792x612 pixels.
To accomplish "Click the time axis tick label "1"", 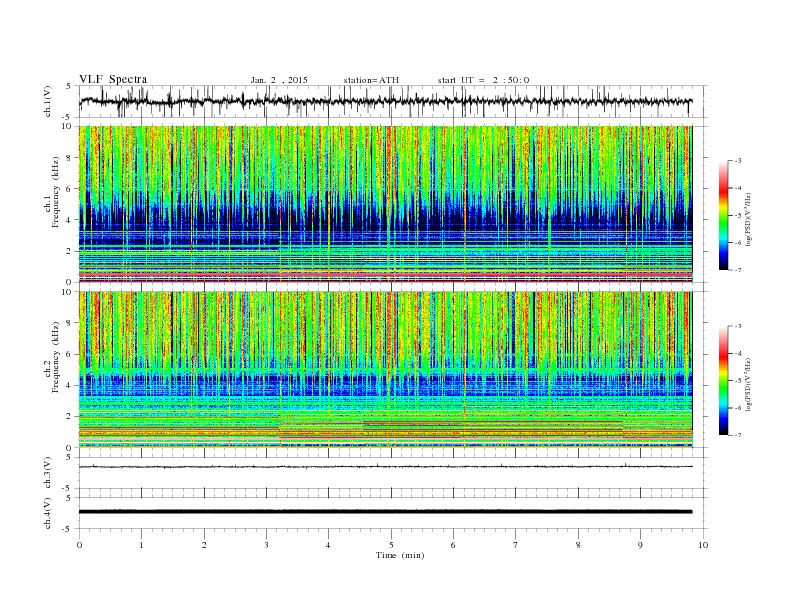I will pos(141,545).
